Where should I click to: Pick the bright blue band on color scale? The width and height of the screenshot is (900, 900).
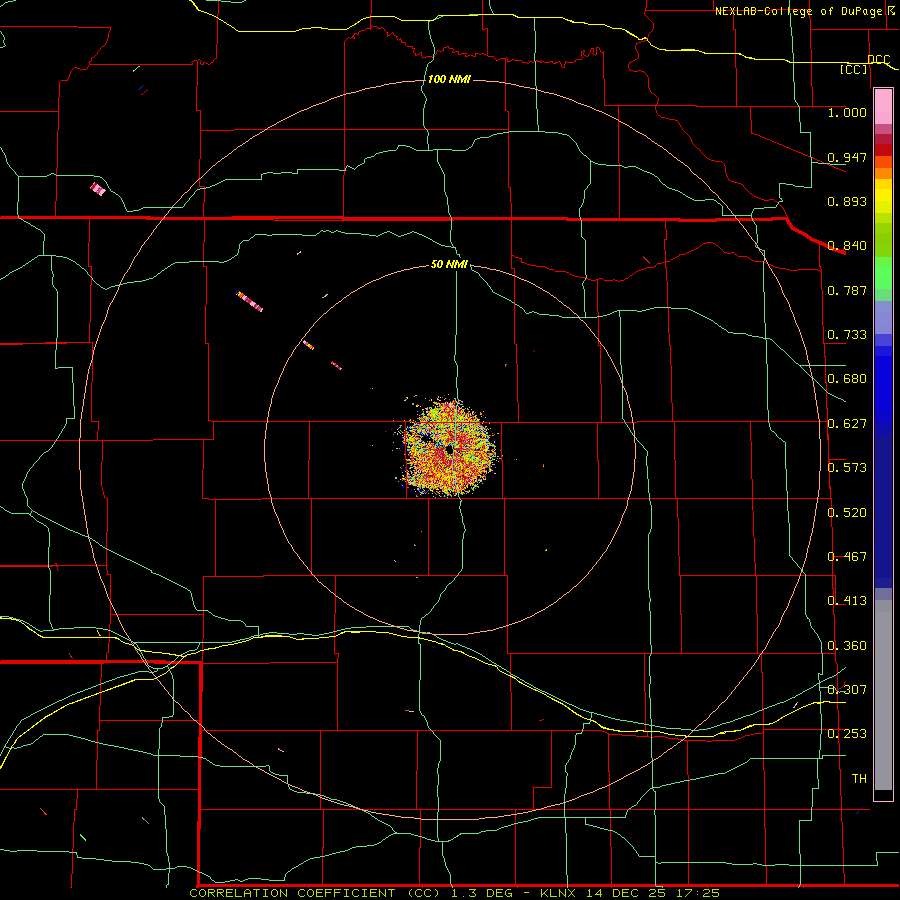[883, 390]
